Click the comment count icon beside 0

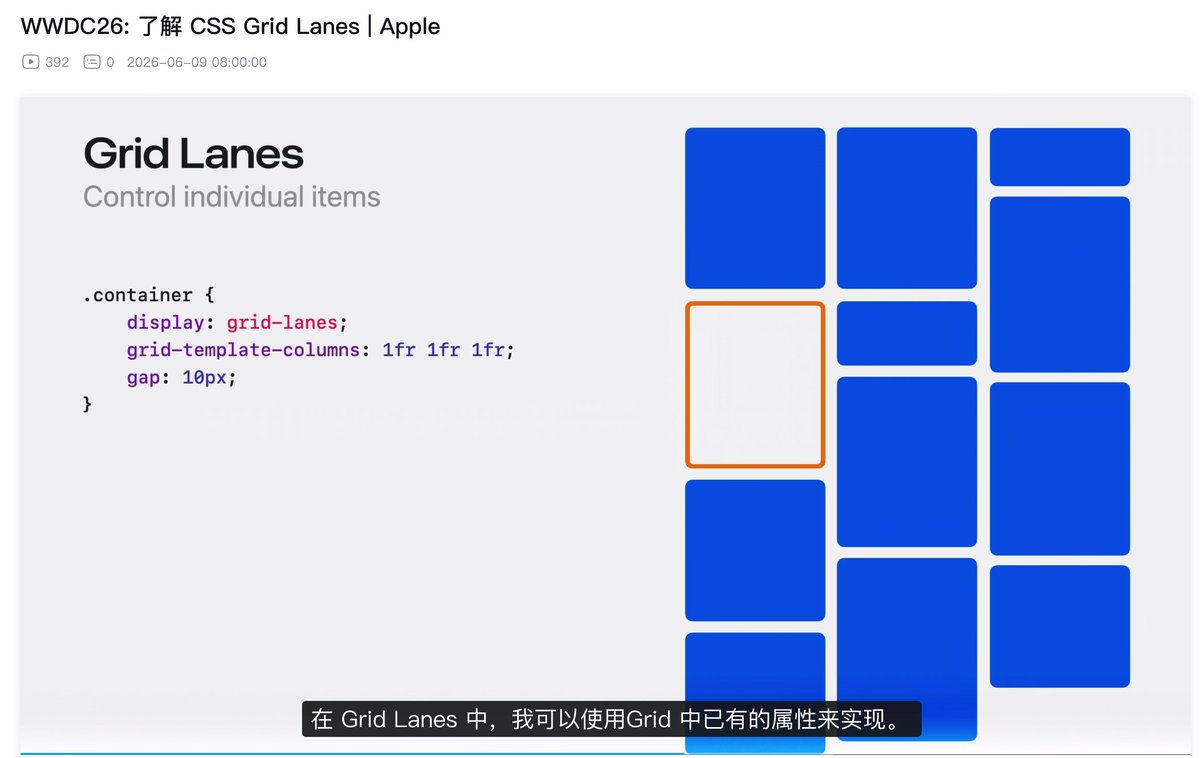pyautogui.click(x=92, y=62)
